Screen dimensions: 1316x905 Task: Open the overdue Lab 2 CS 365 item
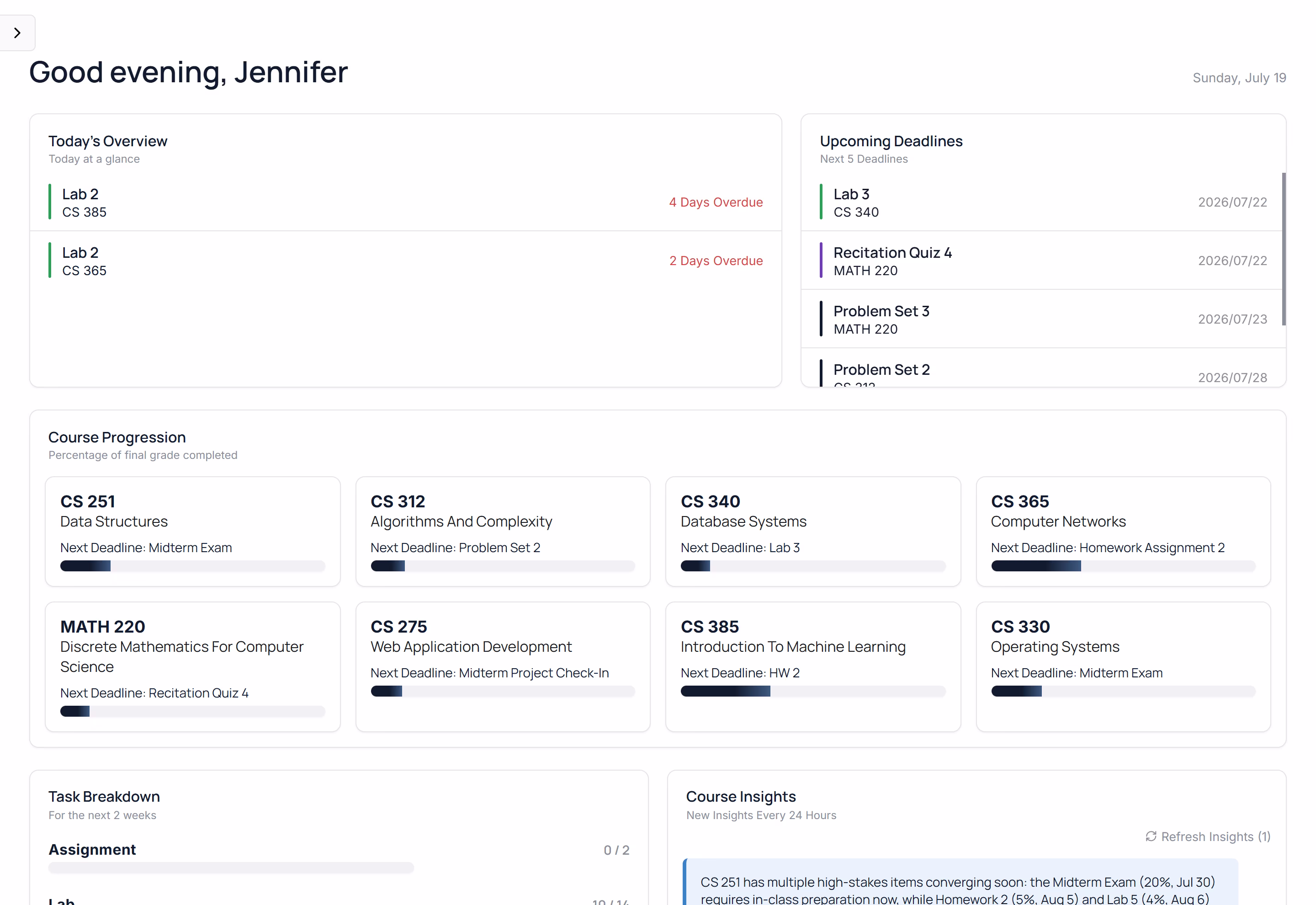406,260
